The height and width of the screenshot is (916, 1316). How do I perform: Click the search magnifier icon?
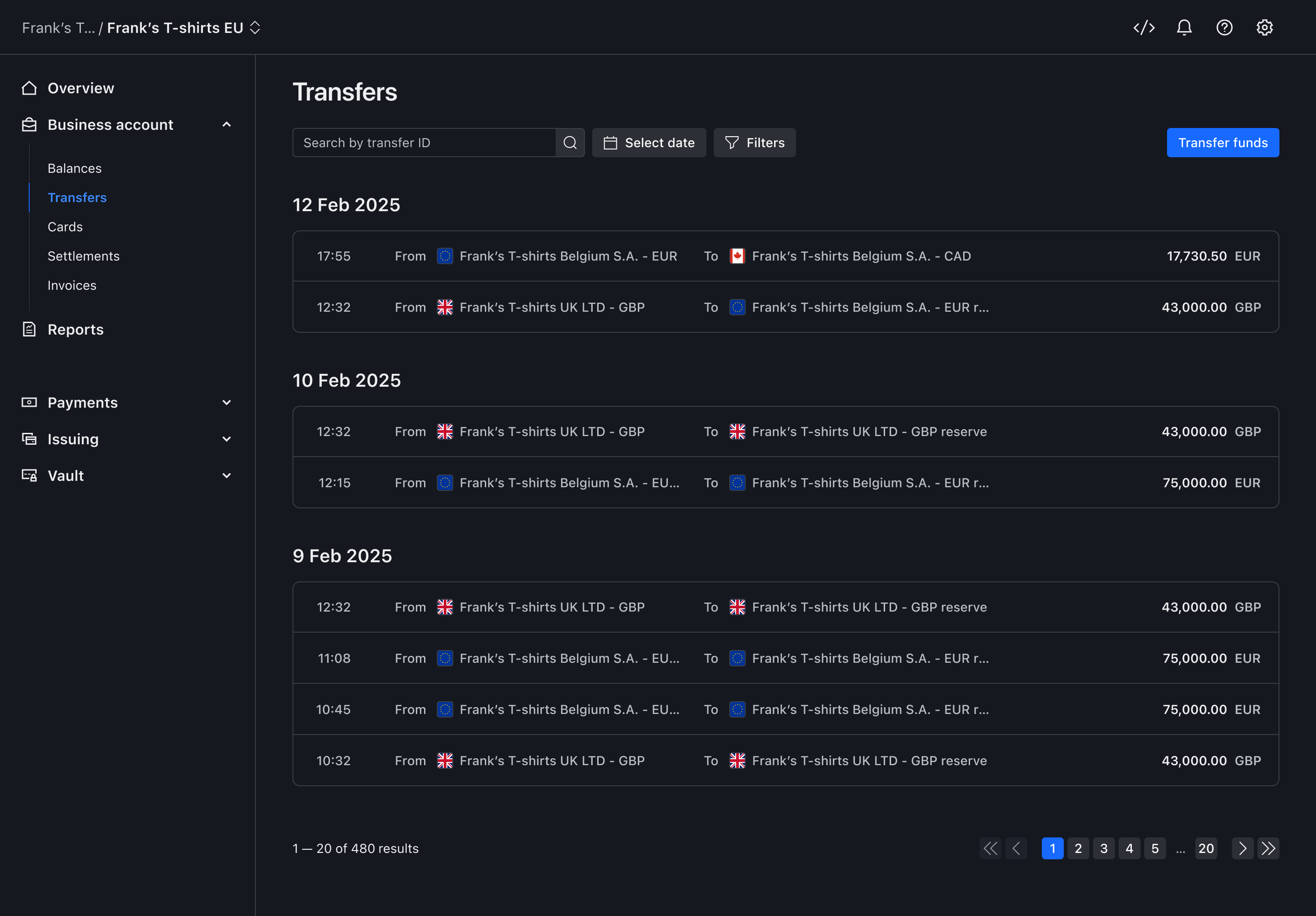click(570, 143)
